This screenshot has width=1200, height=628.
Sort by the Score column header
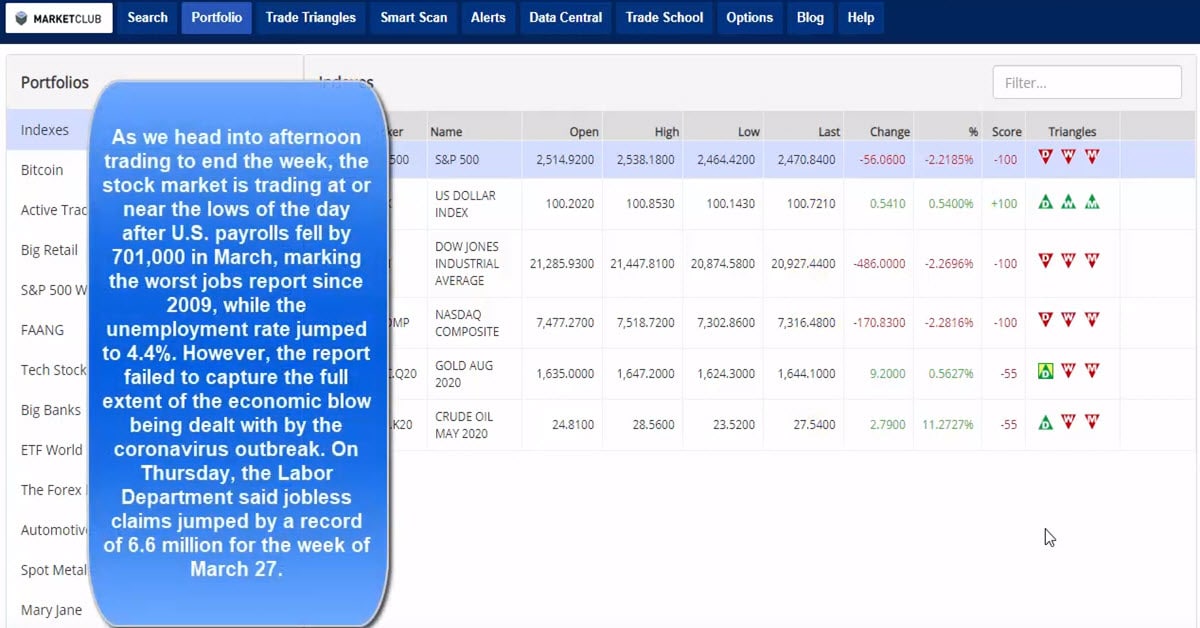[x=1007, y=132]
